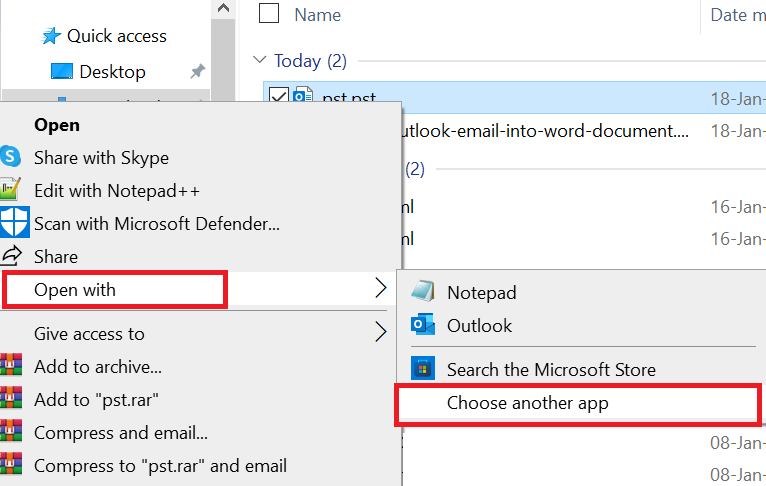The image size is (766, 486).
Task: Open Desktop in the navigation pane
Action: point(112,72)
